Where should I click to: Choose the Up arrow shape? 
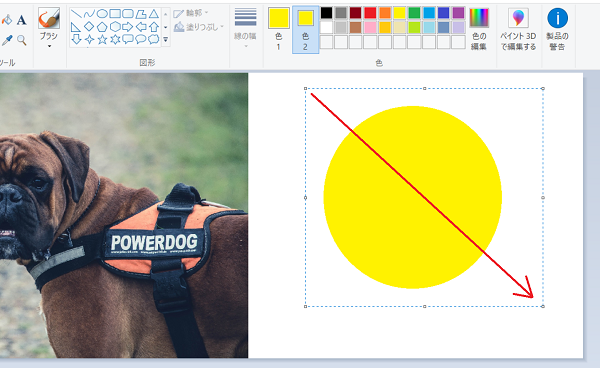click(x=154, y=27)
